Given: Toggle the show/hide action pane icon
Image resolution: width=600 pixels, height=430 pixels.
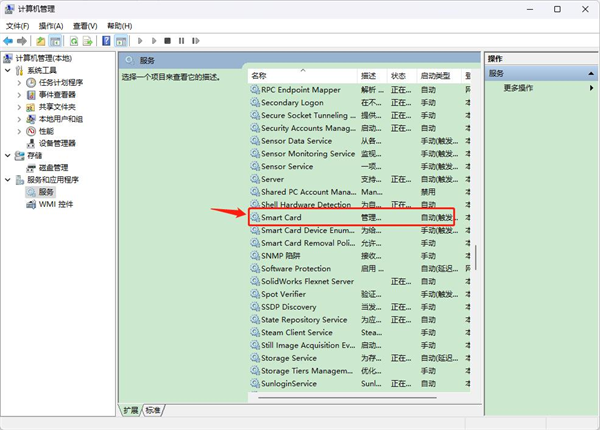Looking at the screenshot, I should 121,41.
